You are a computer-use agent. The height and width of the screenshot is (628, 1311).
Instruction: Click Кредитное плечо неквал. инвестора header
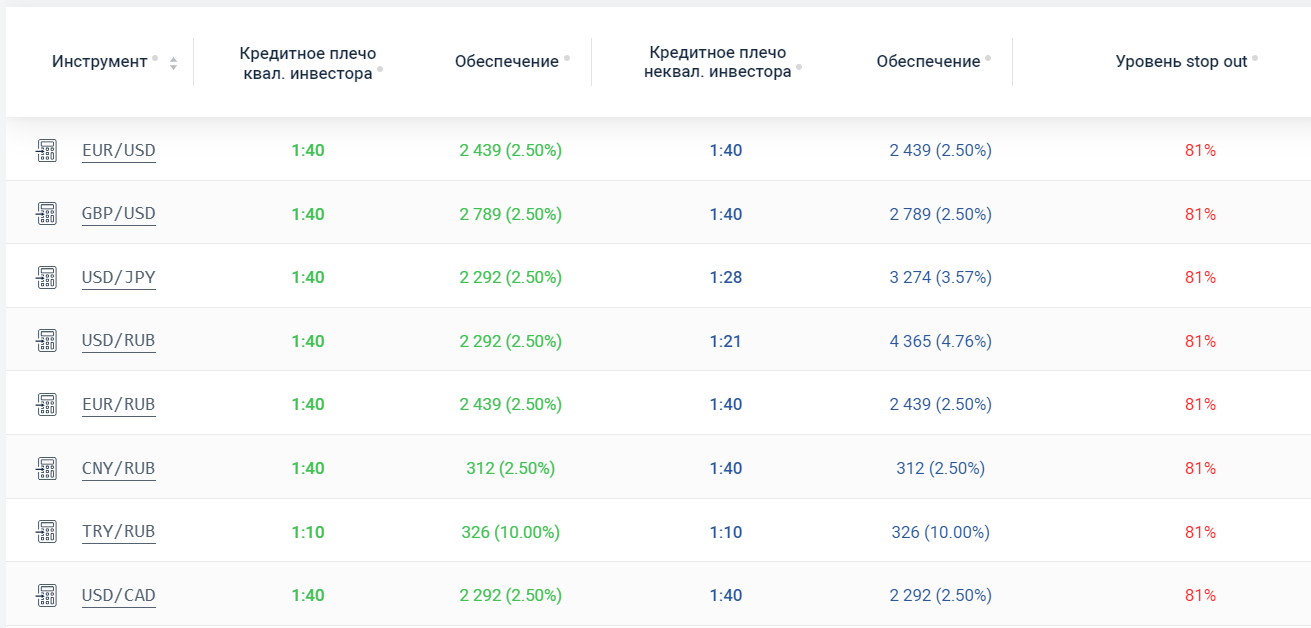(718, 62)
